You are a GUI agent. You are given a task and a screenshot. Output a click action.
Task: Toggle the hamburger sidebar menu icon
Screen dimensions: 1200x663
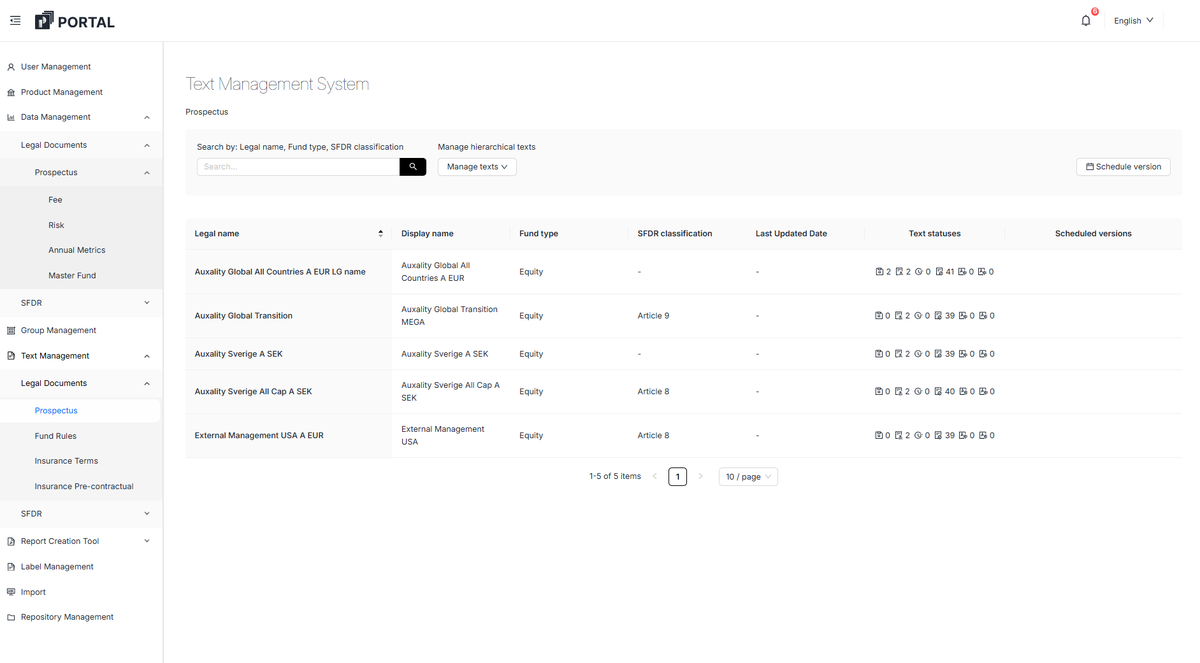pyautogui.click(x=15, y=20)
